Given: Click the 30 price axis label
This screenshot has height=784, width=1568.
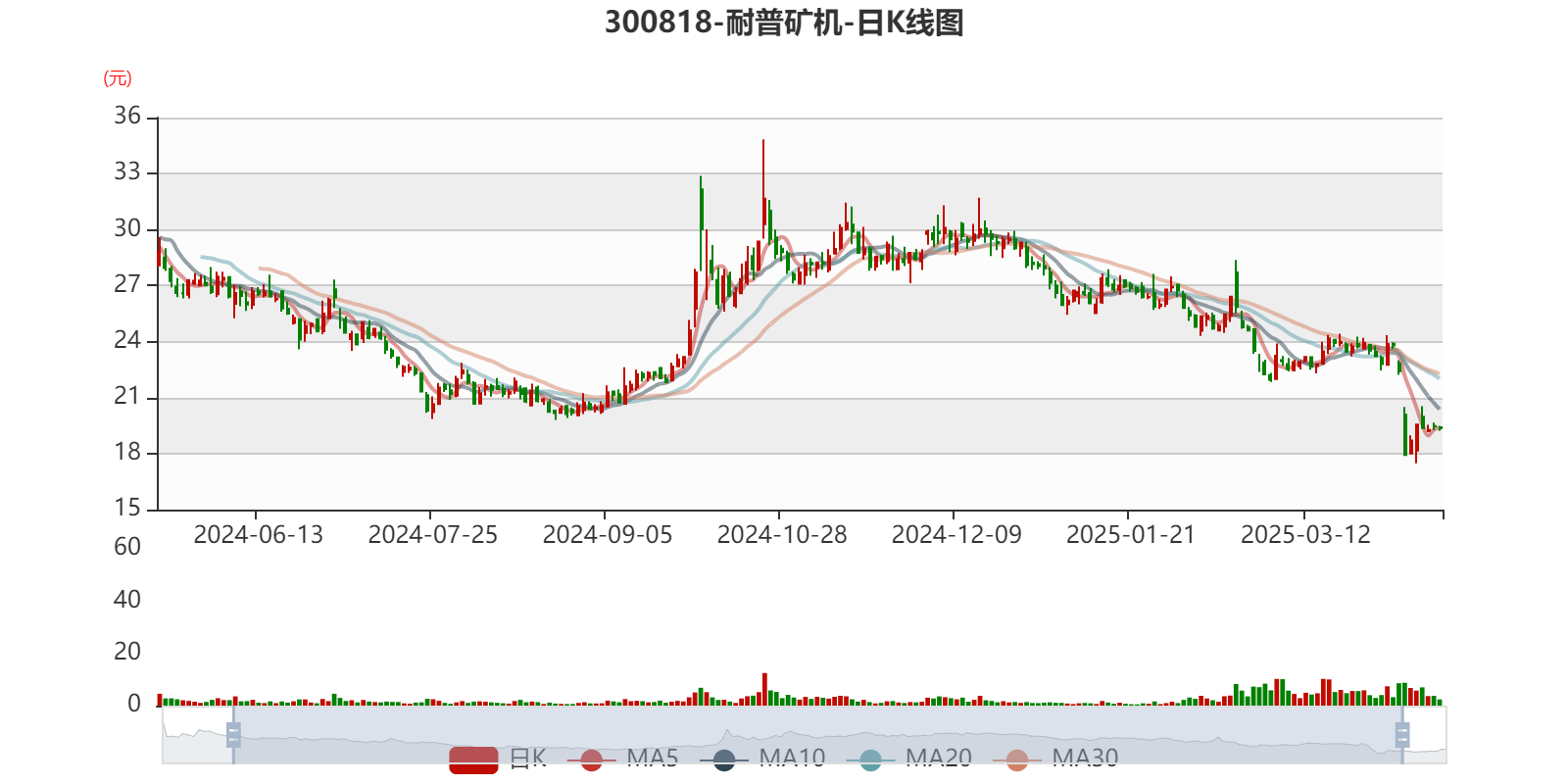Looking at the screenshot, I should click(127, 228).
